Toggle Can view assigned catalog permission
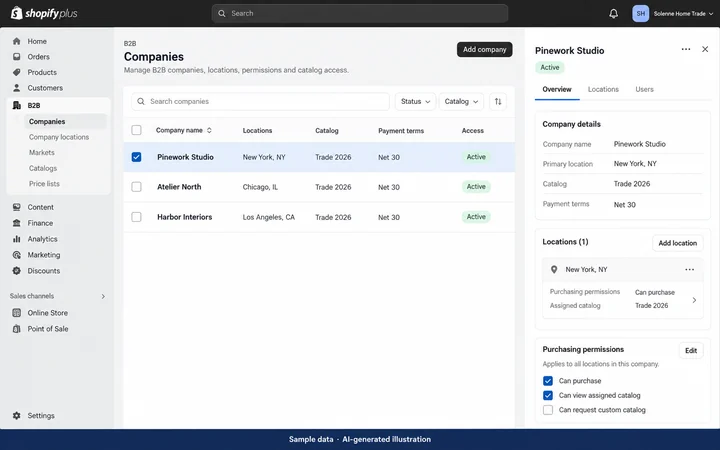Image resolution: width=720 pixels, height=450 pixels. [548, 395]
